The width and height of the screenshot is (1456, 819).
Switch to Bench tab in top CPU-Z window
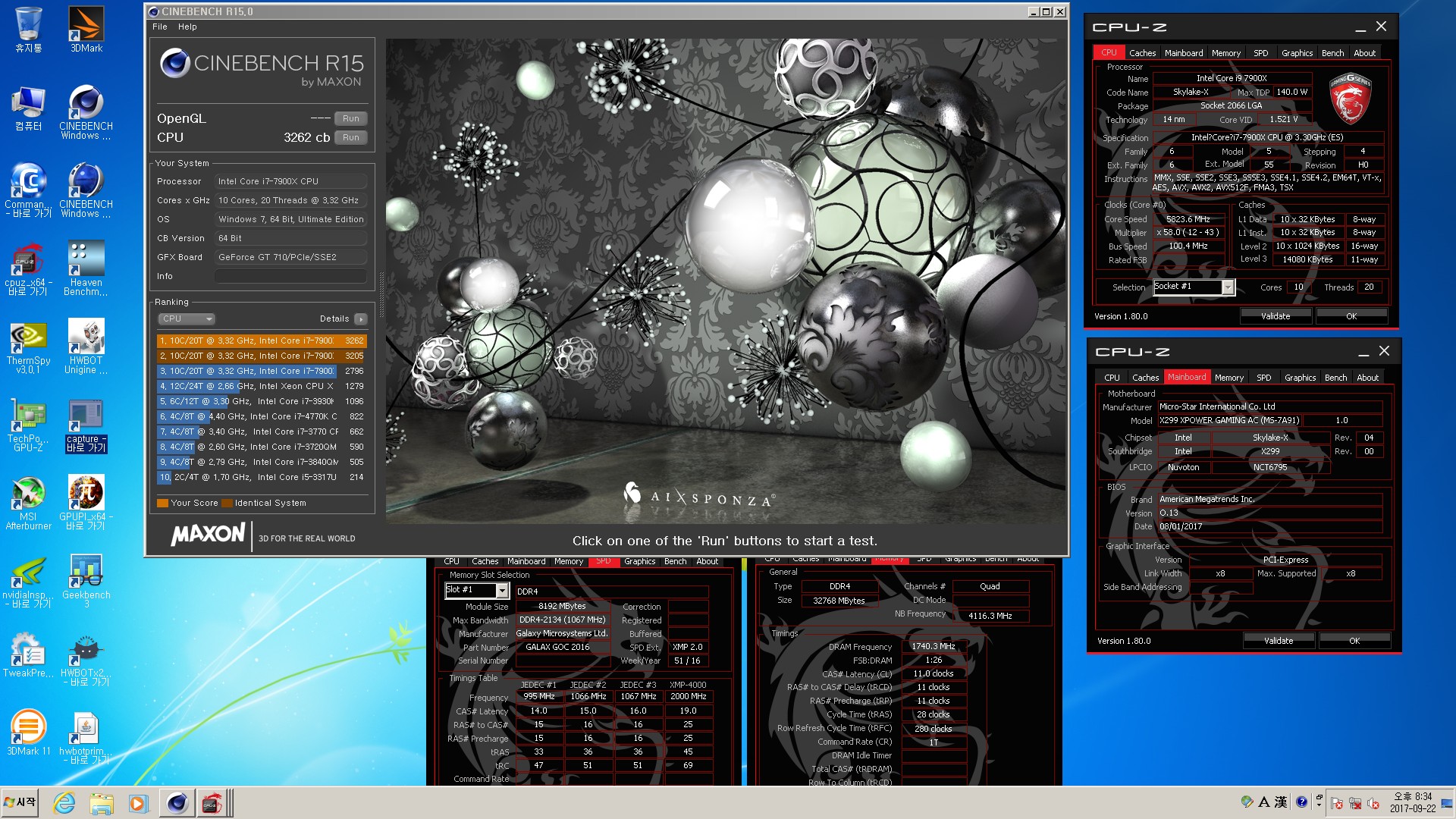pyautogui.click(x=1332, y=53)
